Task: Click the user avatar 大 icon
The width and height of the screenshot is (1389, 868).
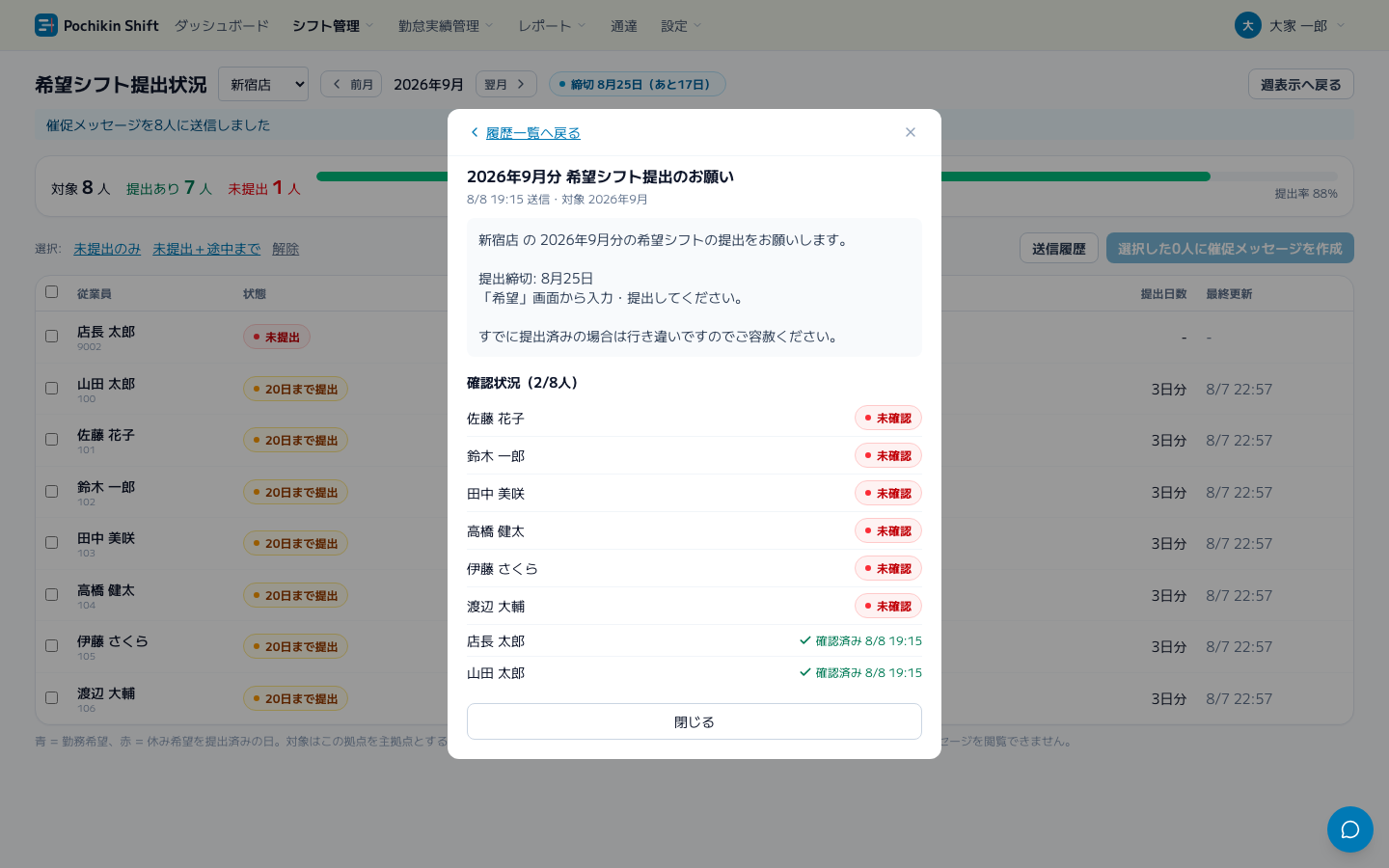Action: [x=1248, y=25]
